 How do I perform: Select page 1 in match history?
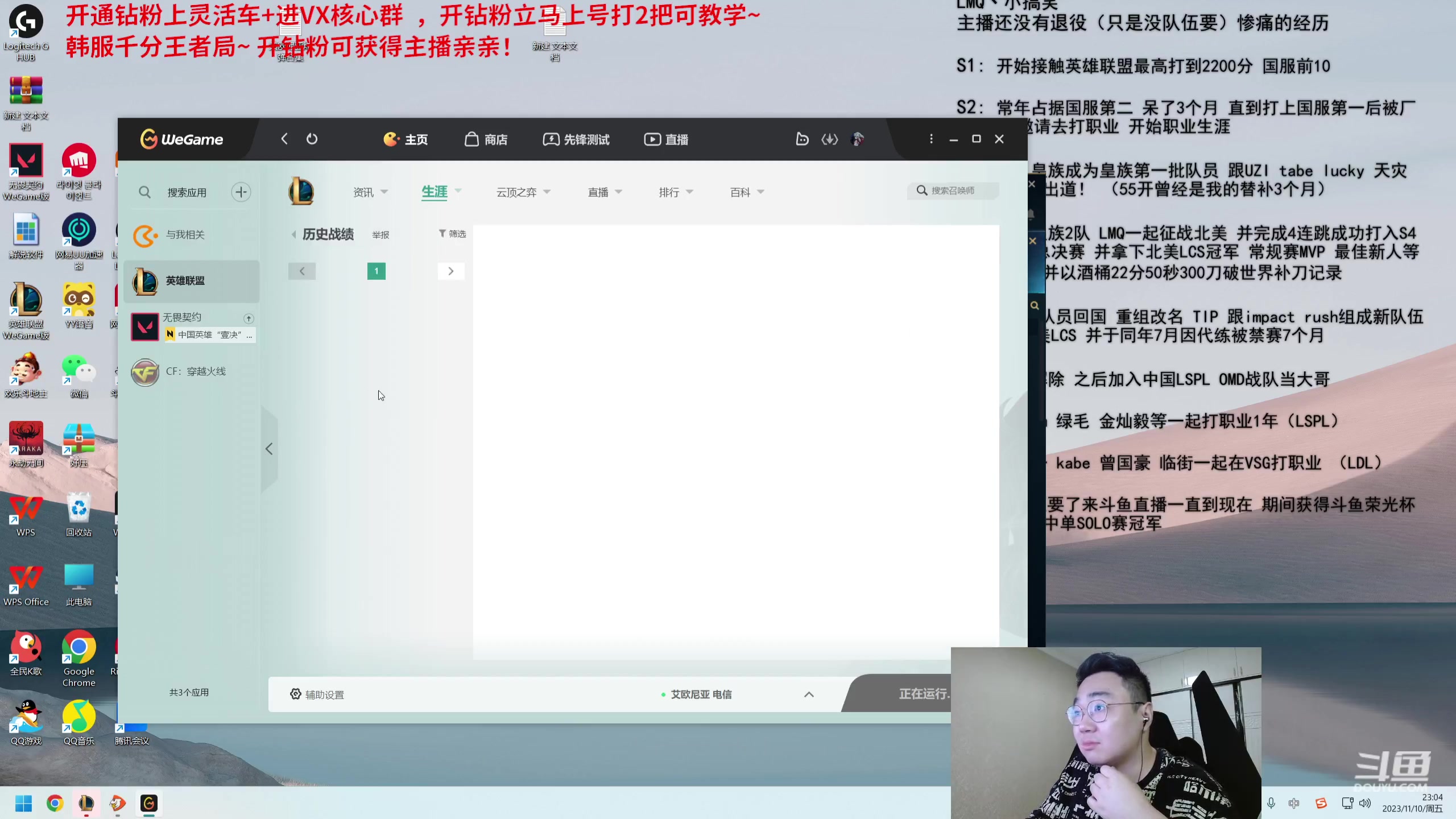377,271
